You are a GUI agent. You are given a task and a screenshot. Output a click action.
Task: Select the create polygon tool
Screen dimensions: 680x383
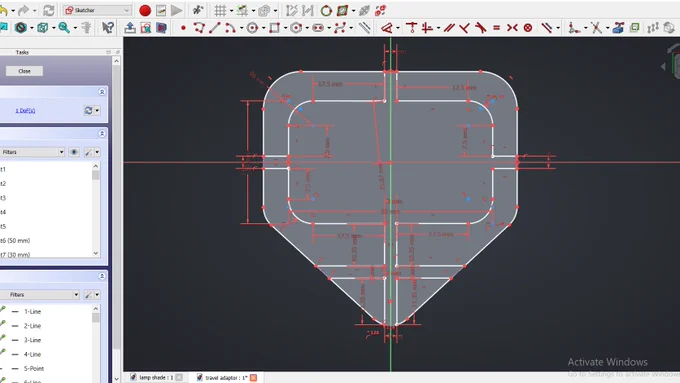pyautogui.click(x=296, y=28)
